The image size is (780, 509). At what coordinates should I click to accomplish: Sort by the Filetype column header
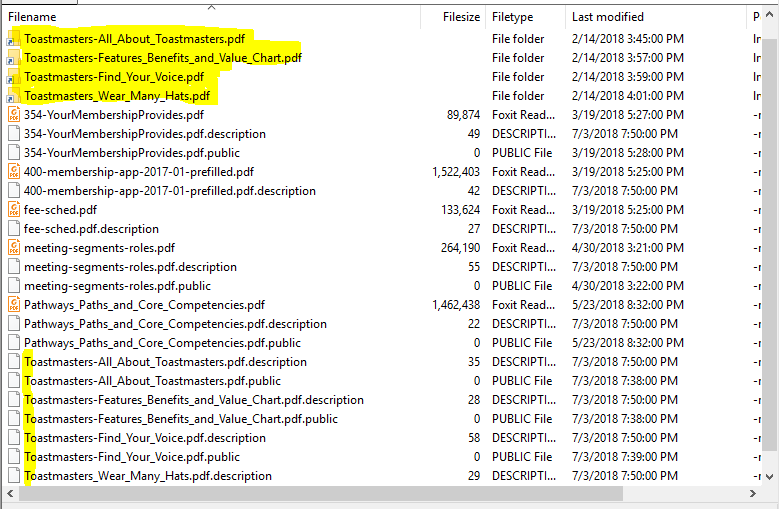pos(525,17)
